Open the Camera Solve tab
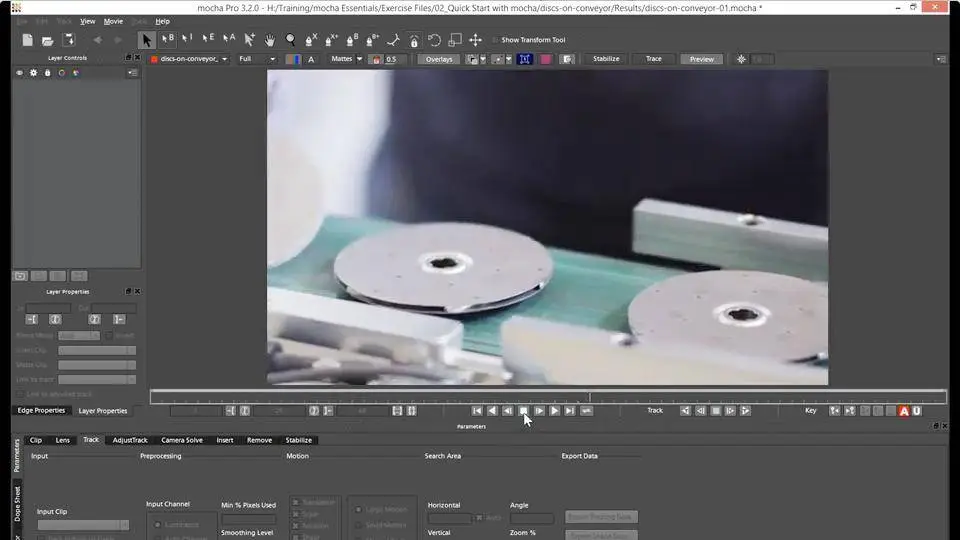 pyautogui.click(x=182, y=440)
